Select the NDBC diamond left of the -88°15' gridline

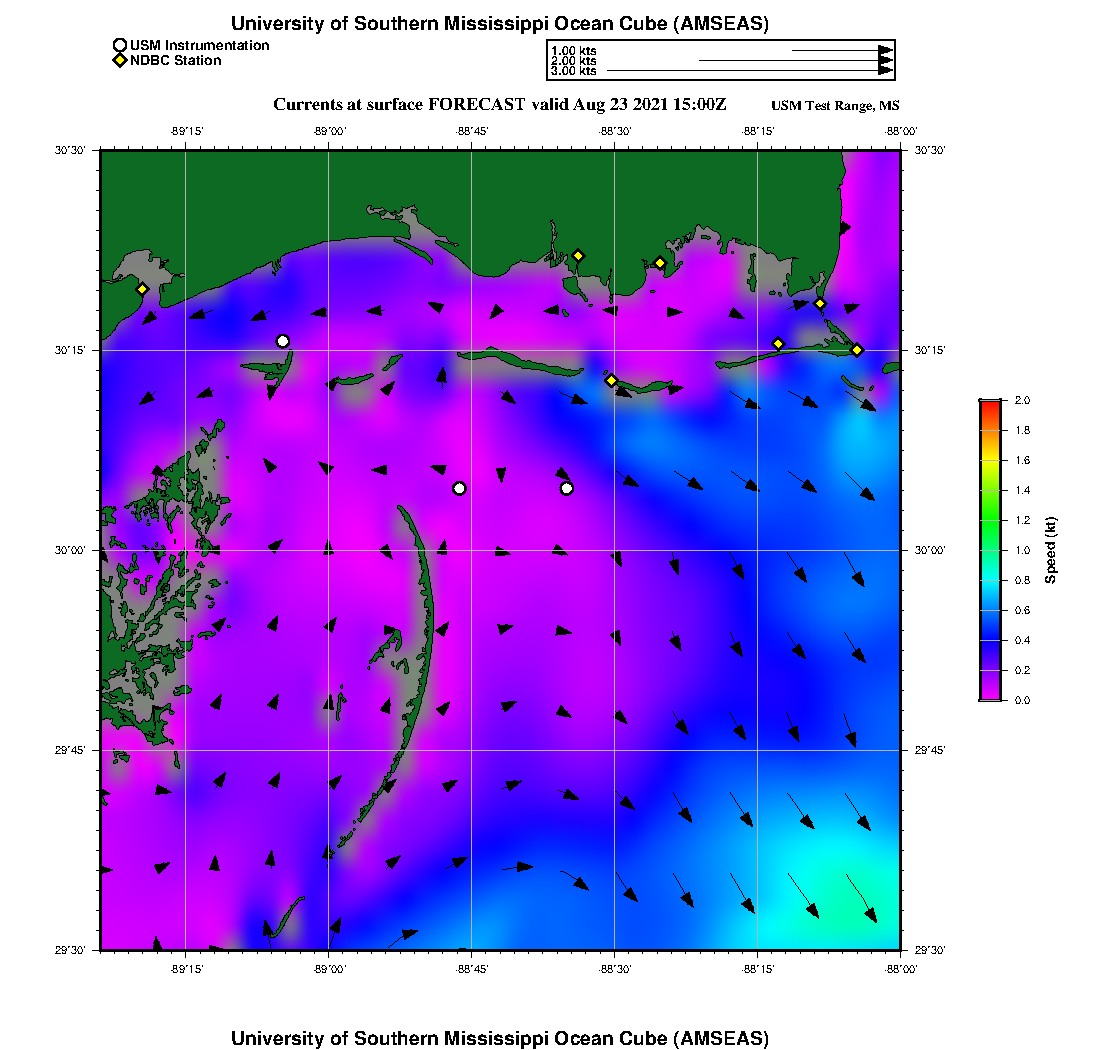coord(778,344)
